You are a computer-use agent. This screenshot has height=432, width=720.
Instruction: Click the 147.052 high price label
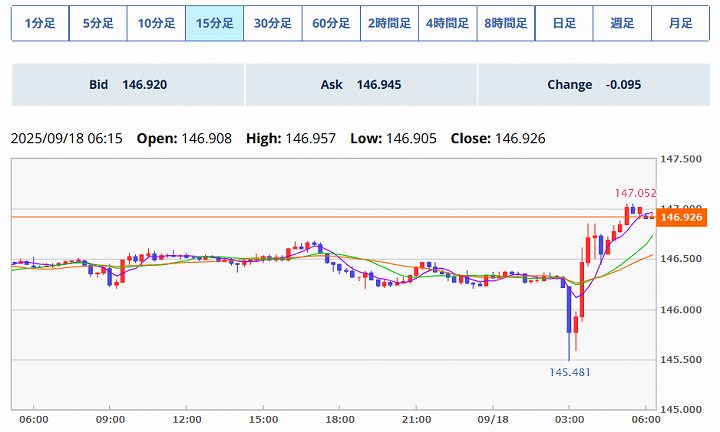click(636, 193)
